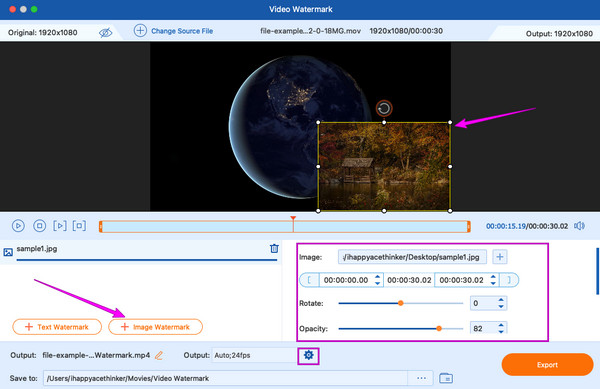Click the orange playhead marker on timeline
Viewport: 600px width, 389px height.
(x=293, y=219)
